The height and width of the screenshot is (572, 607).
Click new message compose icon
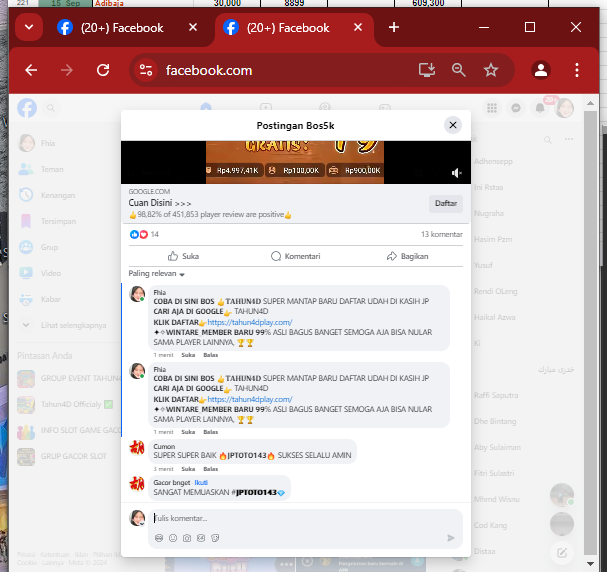coord(562,553)
